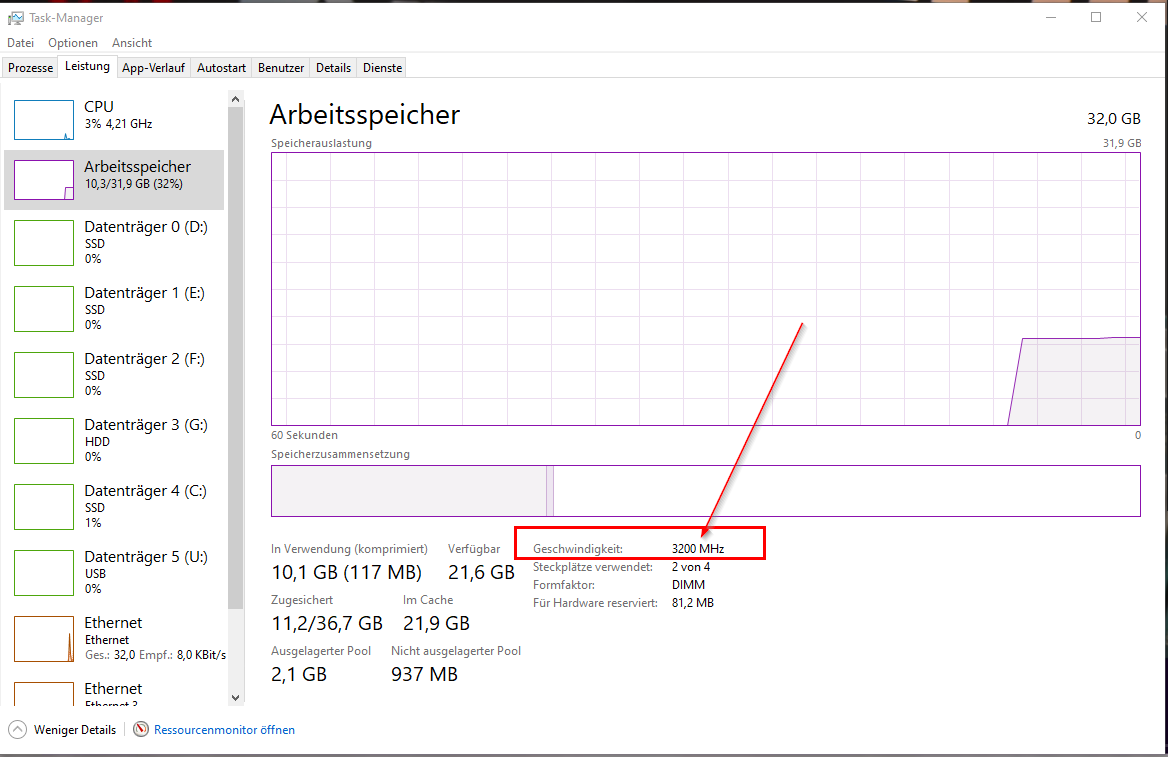Switch to the Dienste tab

point(383,68)
